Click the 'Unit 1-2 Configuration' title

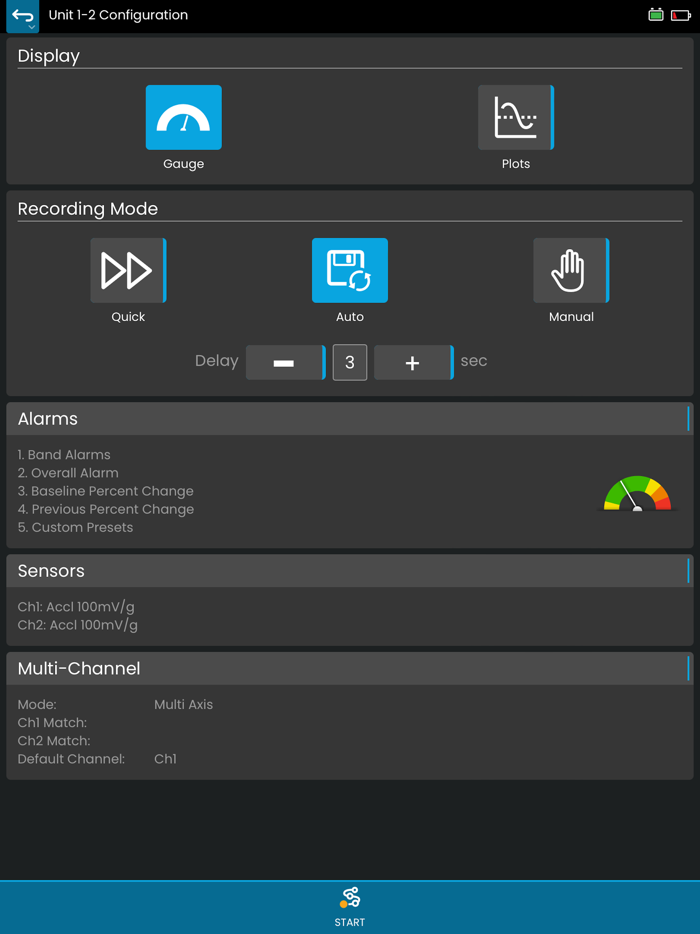[118, 15]
